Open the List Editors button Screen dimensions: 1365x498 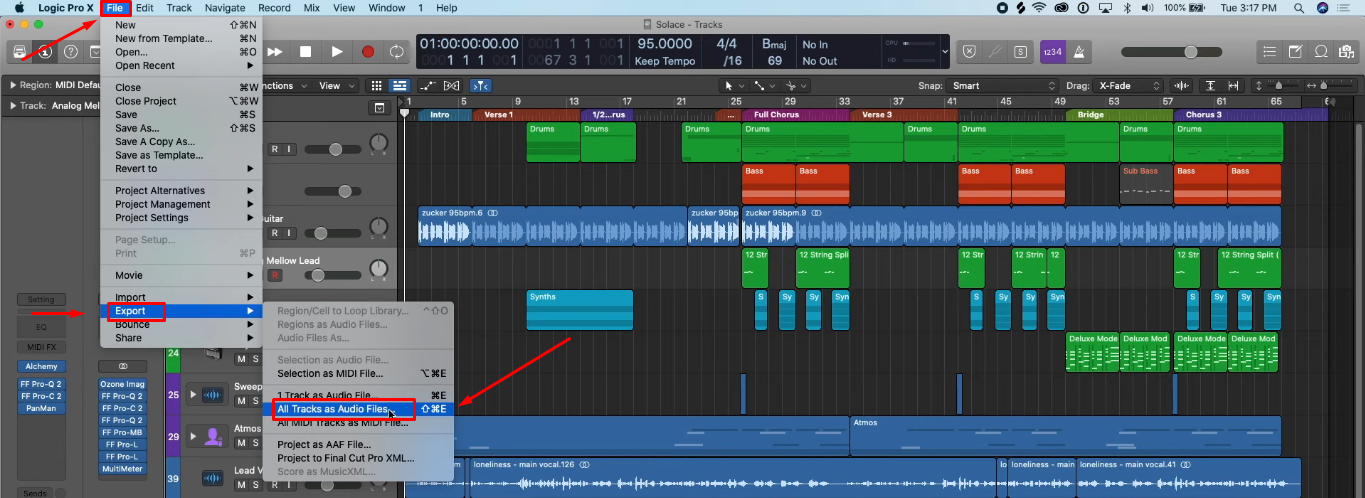(x=1269, y=52)
